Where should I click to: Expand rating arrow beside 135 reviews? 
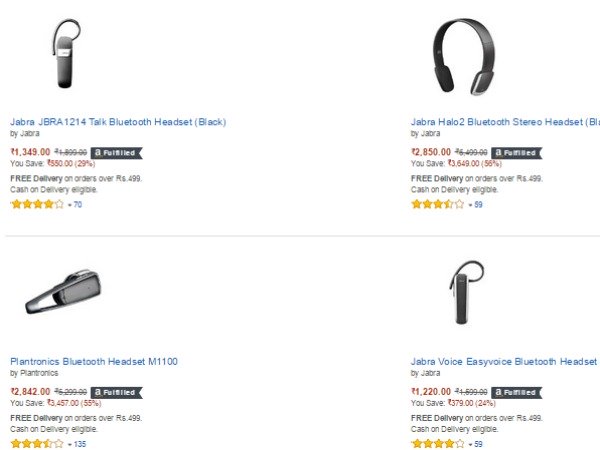69,444
